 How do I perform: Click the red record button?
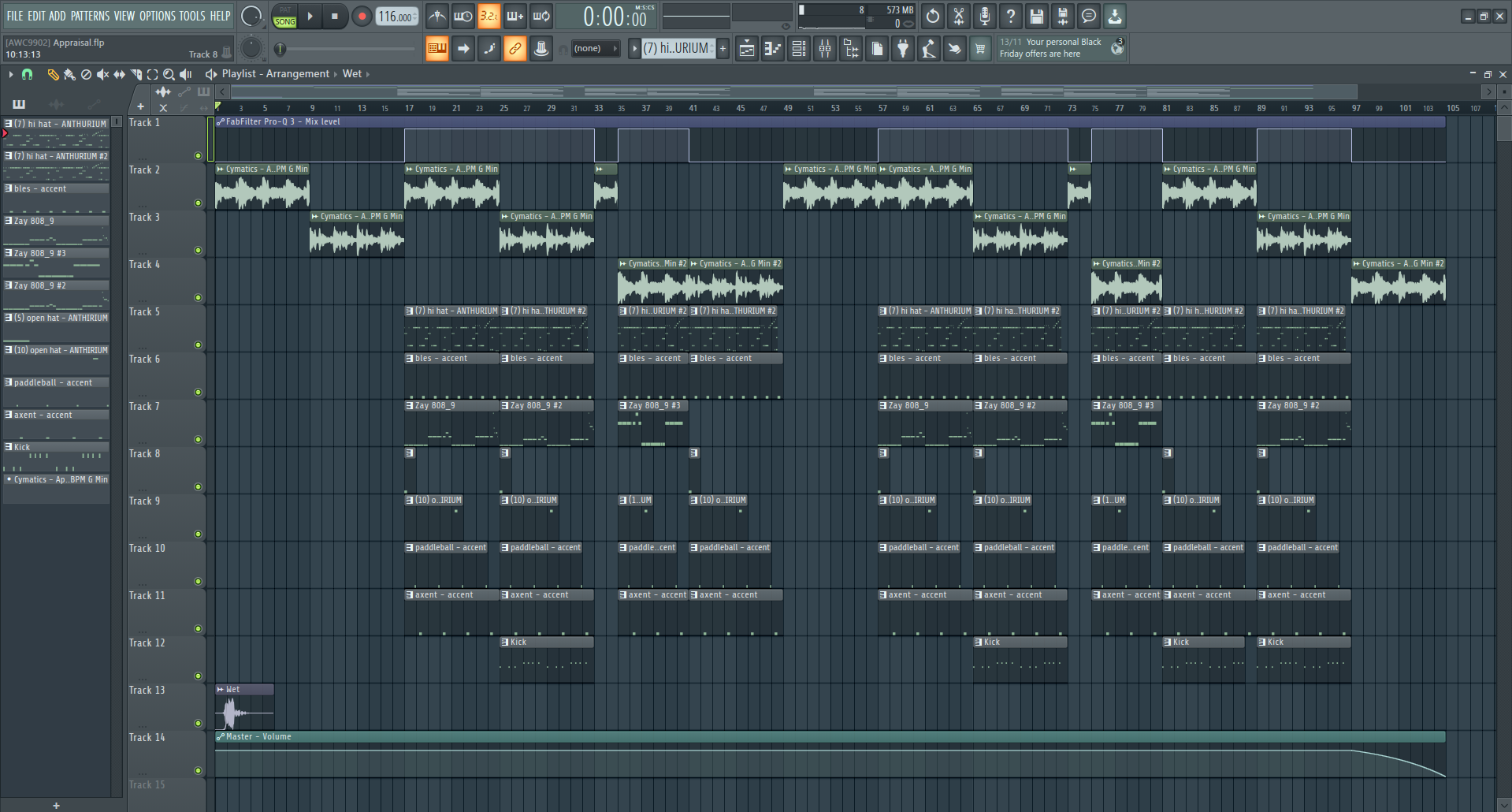pyautogui.click(x=362, y=16)
